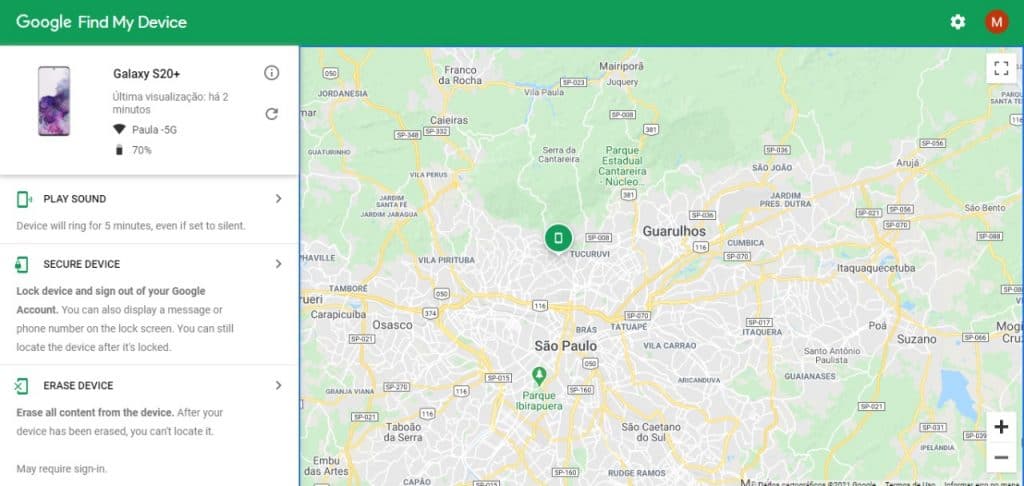Refresh the device location

pos(271,114)
